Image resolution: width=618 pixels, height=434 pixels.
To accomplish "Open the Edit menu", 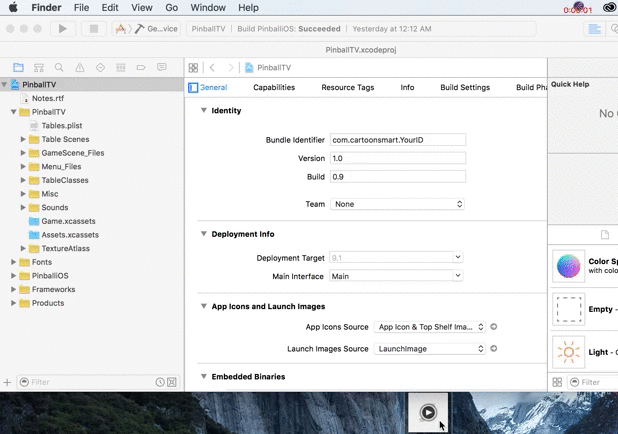I will coord(110,7).
